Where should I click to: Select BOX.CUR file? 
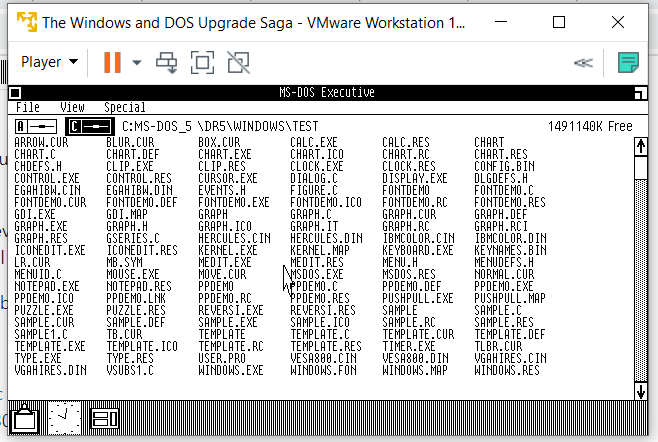(219, 142)
